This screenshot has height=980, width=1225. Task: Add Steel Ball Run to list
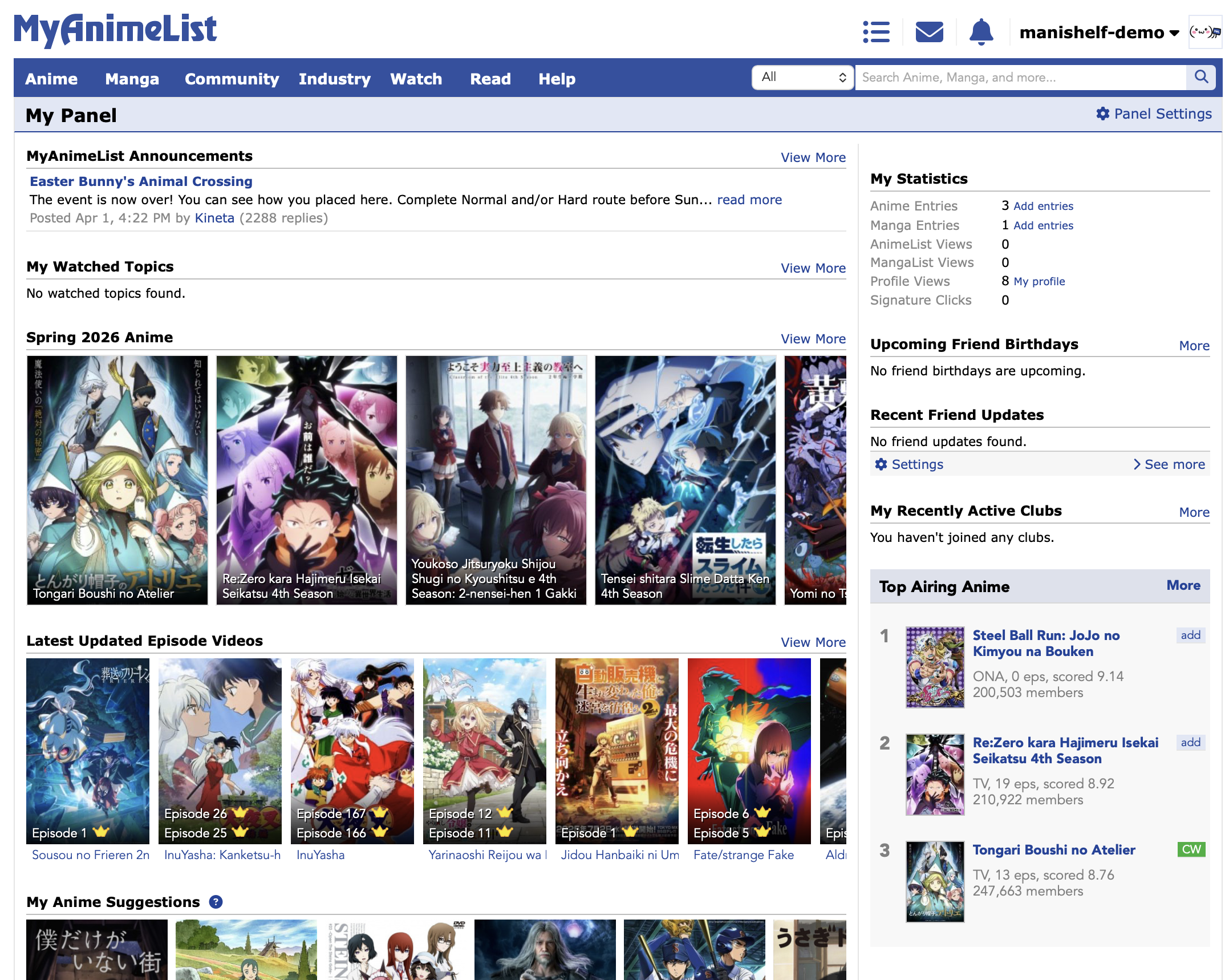1191,635
